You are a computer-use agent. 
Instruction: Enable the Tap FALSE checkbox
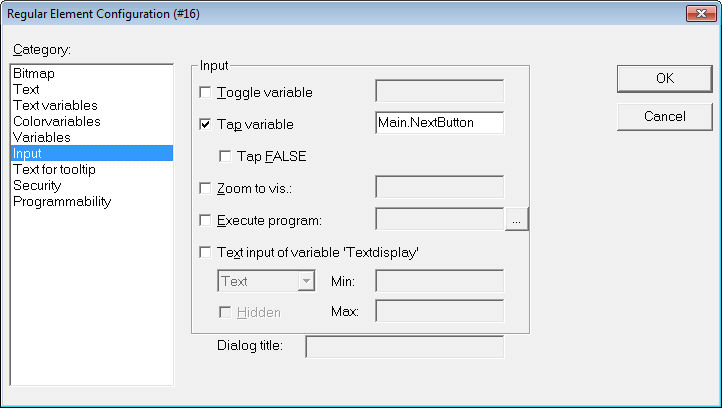[225, 156]
